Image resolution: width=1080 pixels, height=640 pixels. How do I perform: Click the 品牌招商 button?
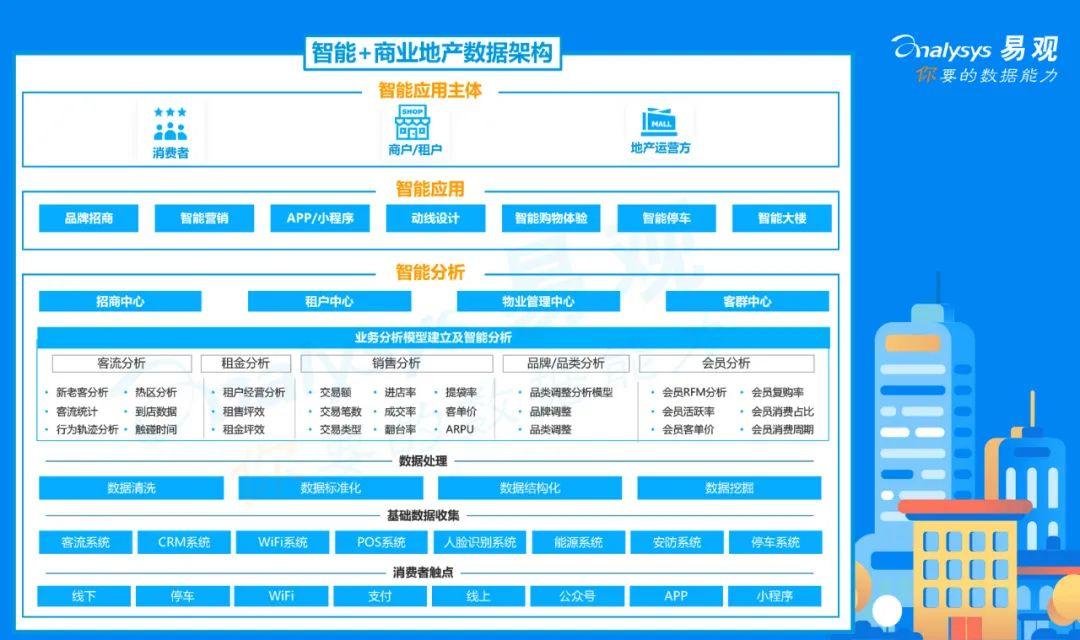pyautogui.click(x=87, y=218)
